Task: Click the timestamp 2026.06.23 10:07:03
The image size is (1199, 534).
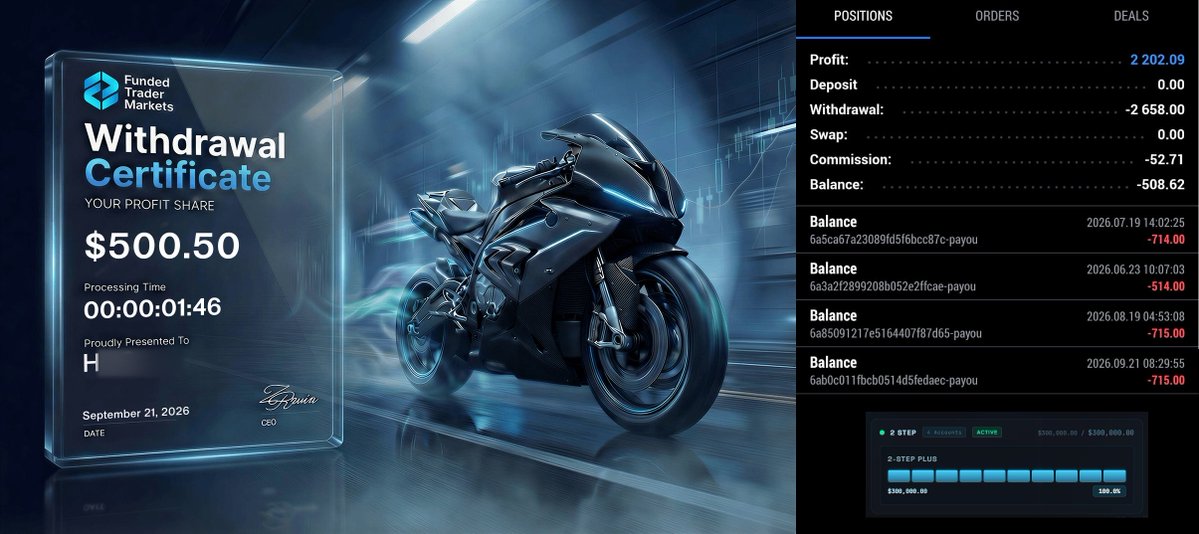Action: click(1136, 269)
